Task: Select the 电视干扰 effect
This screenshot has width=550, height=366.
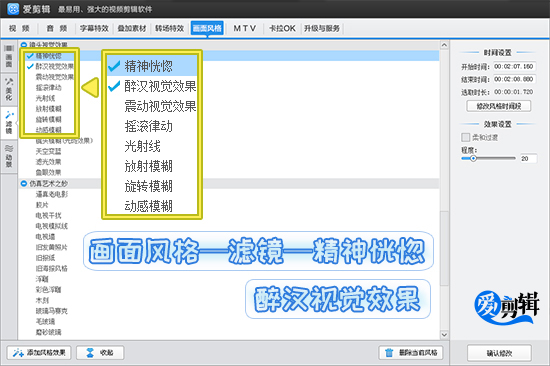Action: [x=49, y=215]
